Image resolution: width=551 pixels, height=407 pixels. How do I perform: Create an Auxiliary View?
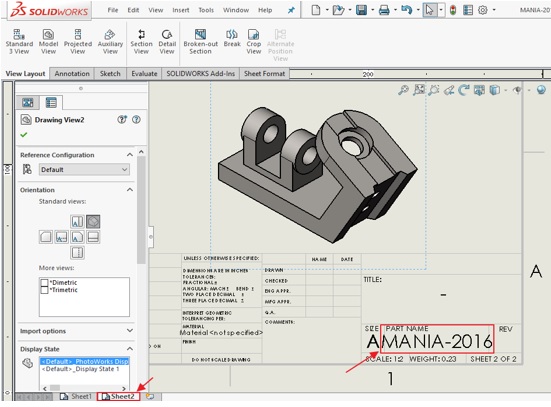pos(110,41)
